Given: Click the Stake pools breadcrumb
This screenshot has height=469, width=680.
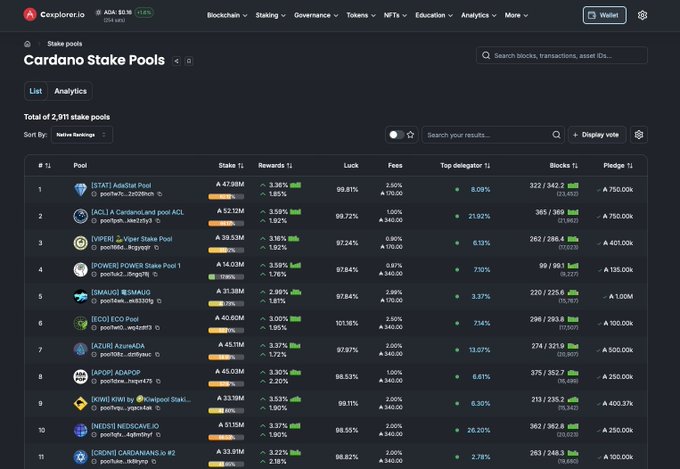Looking at the screenshot, I should coord(65,44).
